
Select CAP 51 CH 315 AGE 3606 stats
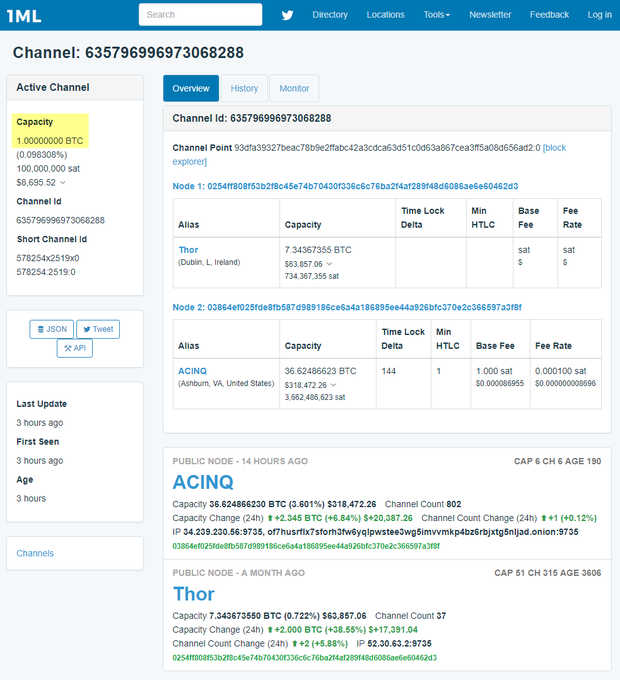pos(548,573)
